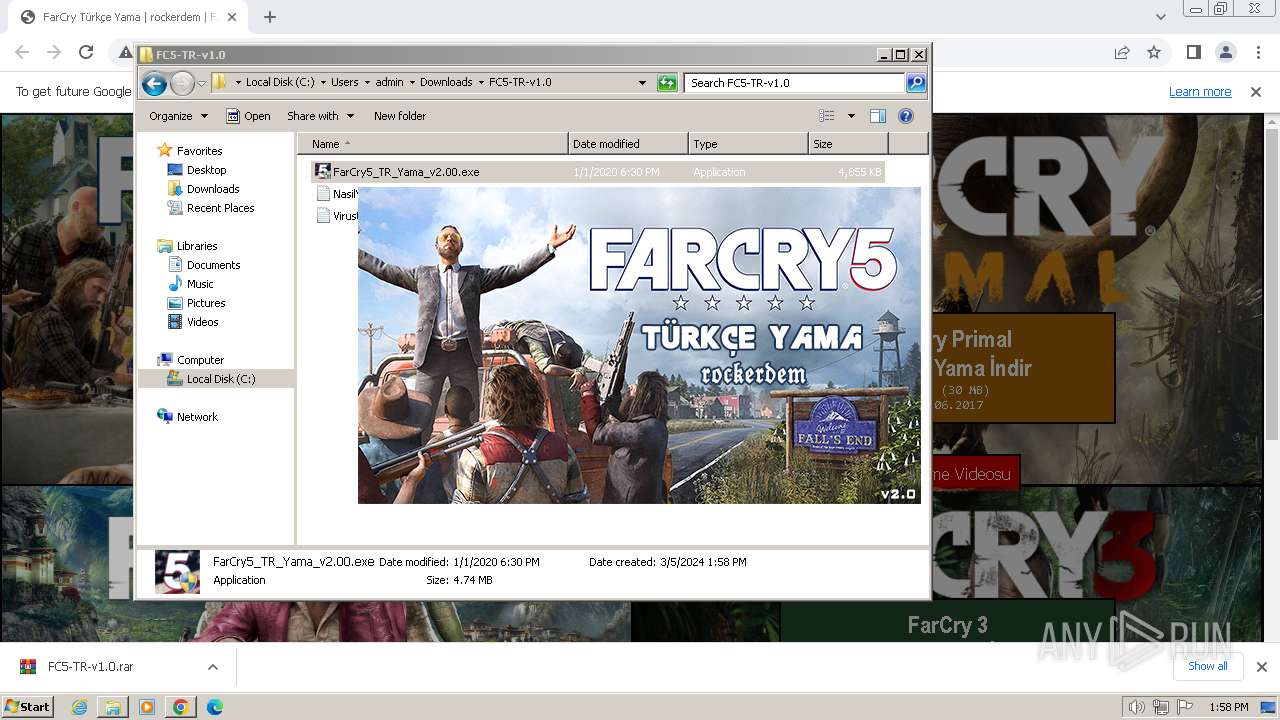Launch Internet Explorer from taskbar
The width and height of the screenshot is (1280, 720).
coord(80,707)
